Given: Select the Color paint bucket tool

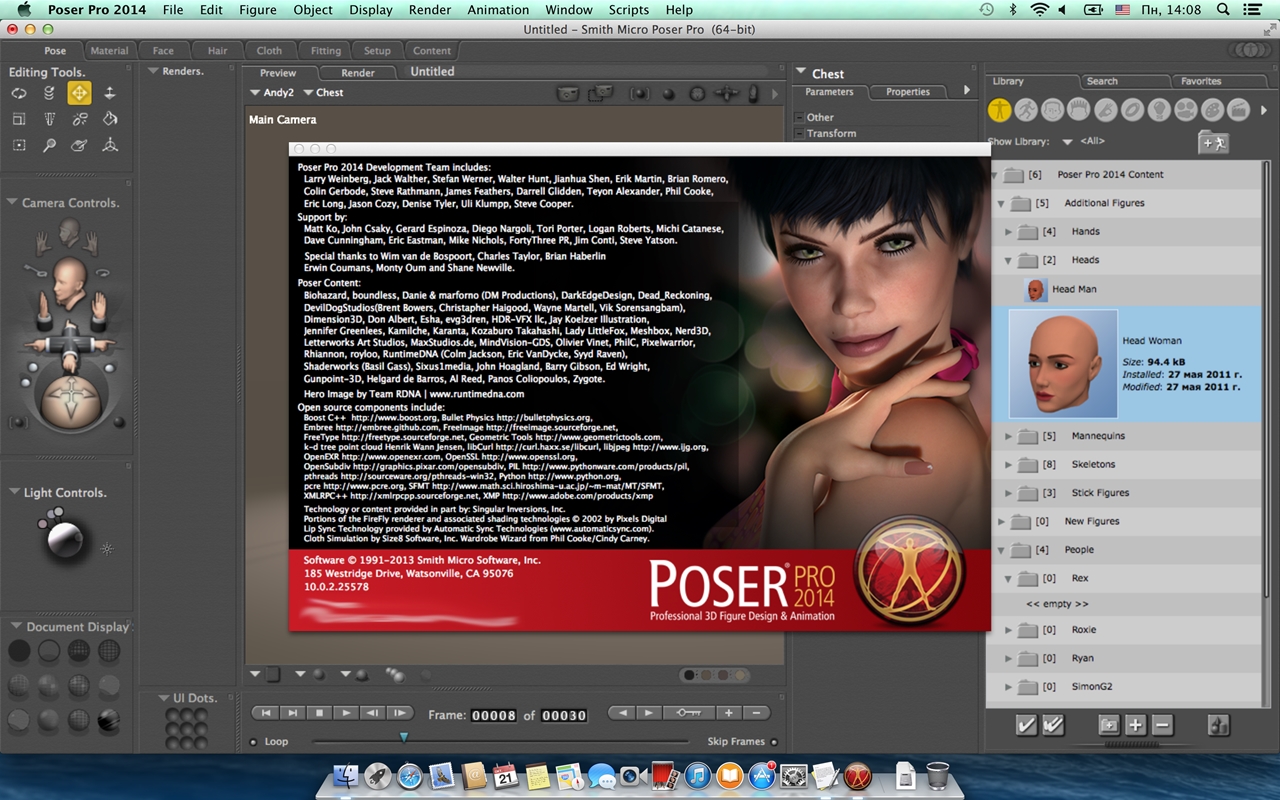Looking at the screenshot, I should pos(110,119).
